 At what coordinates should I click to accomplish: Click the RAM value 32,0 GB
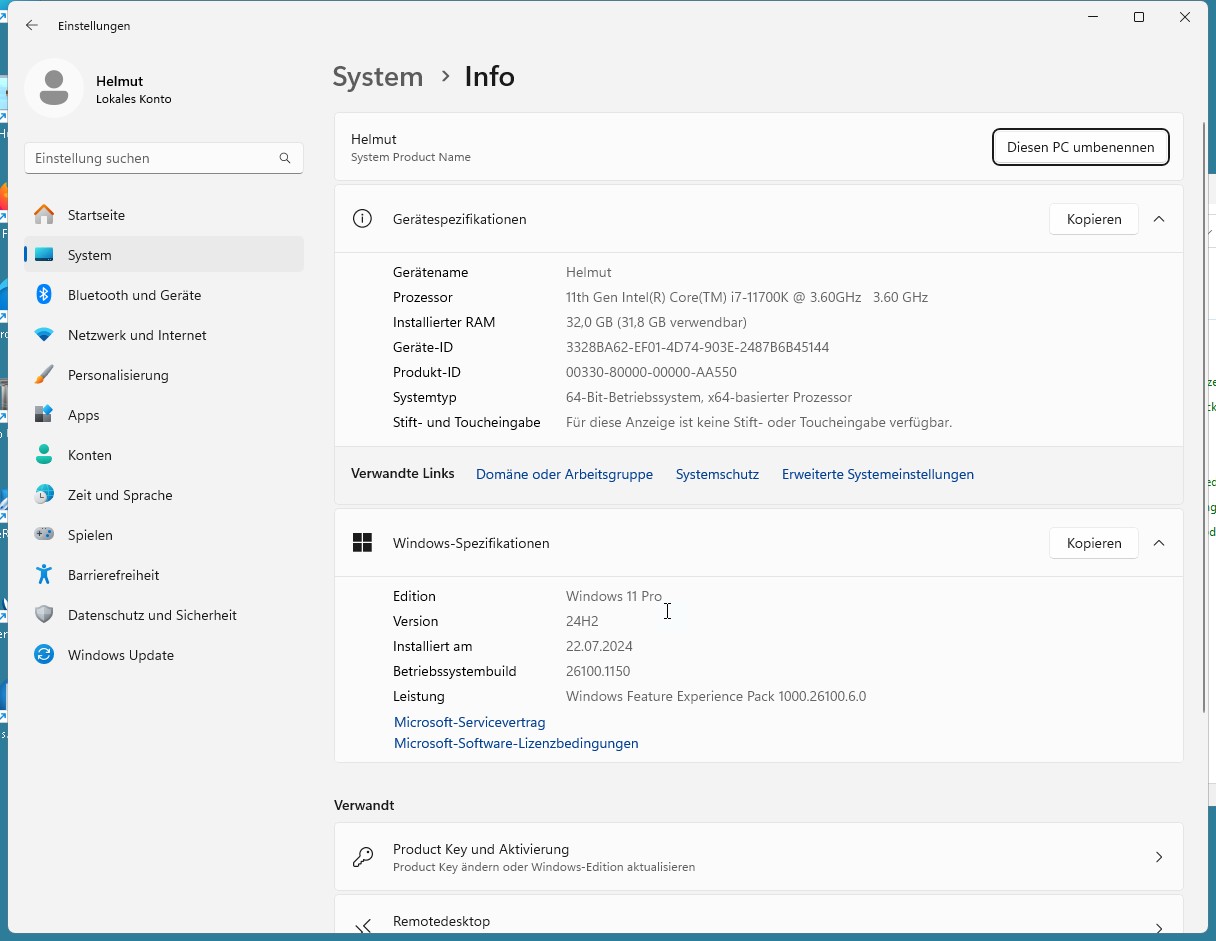click(x=656, y=322)
